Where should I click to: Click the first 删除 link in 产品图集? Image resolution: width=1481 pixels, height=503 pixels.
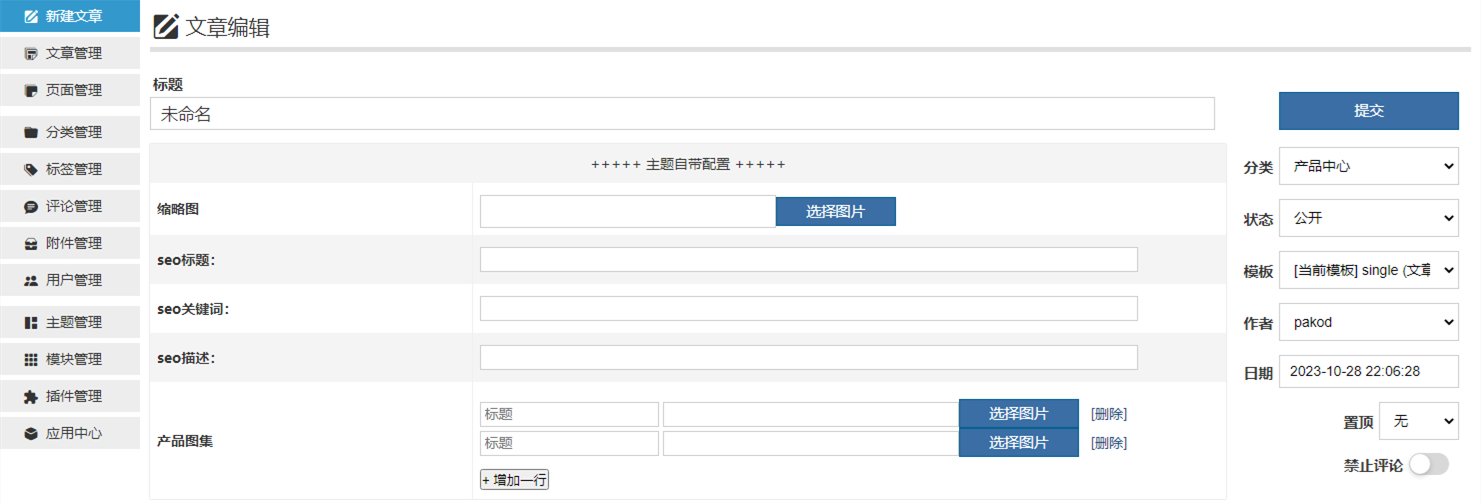[1108, 414]
